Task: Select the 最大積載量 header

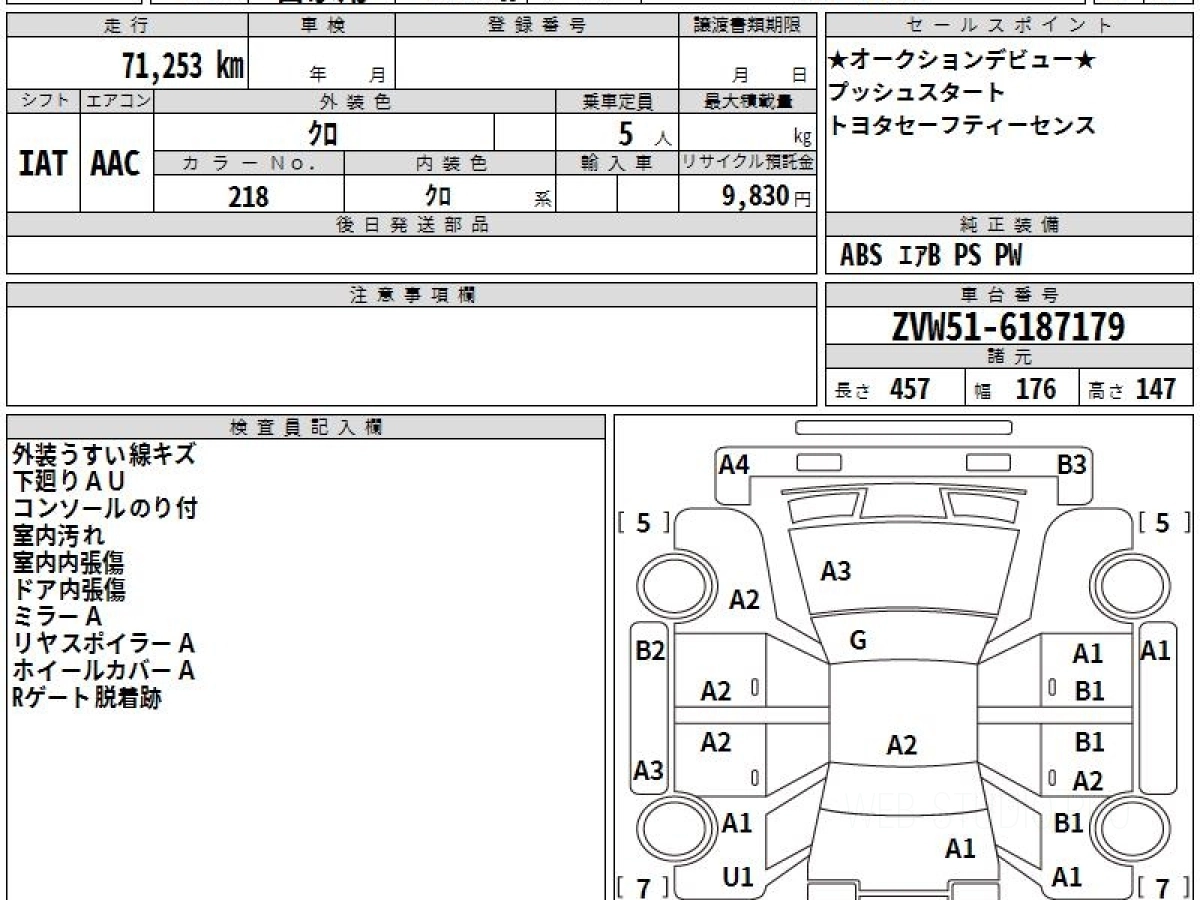Action: [747, 101]
